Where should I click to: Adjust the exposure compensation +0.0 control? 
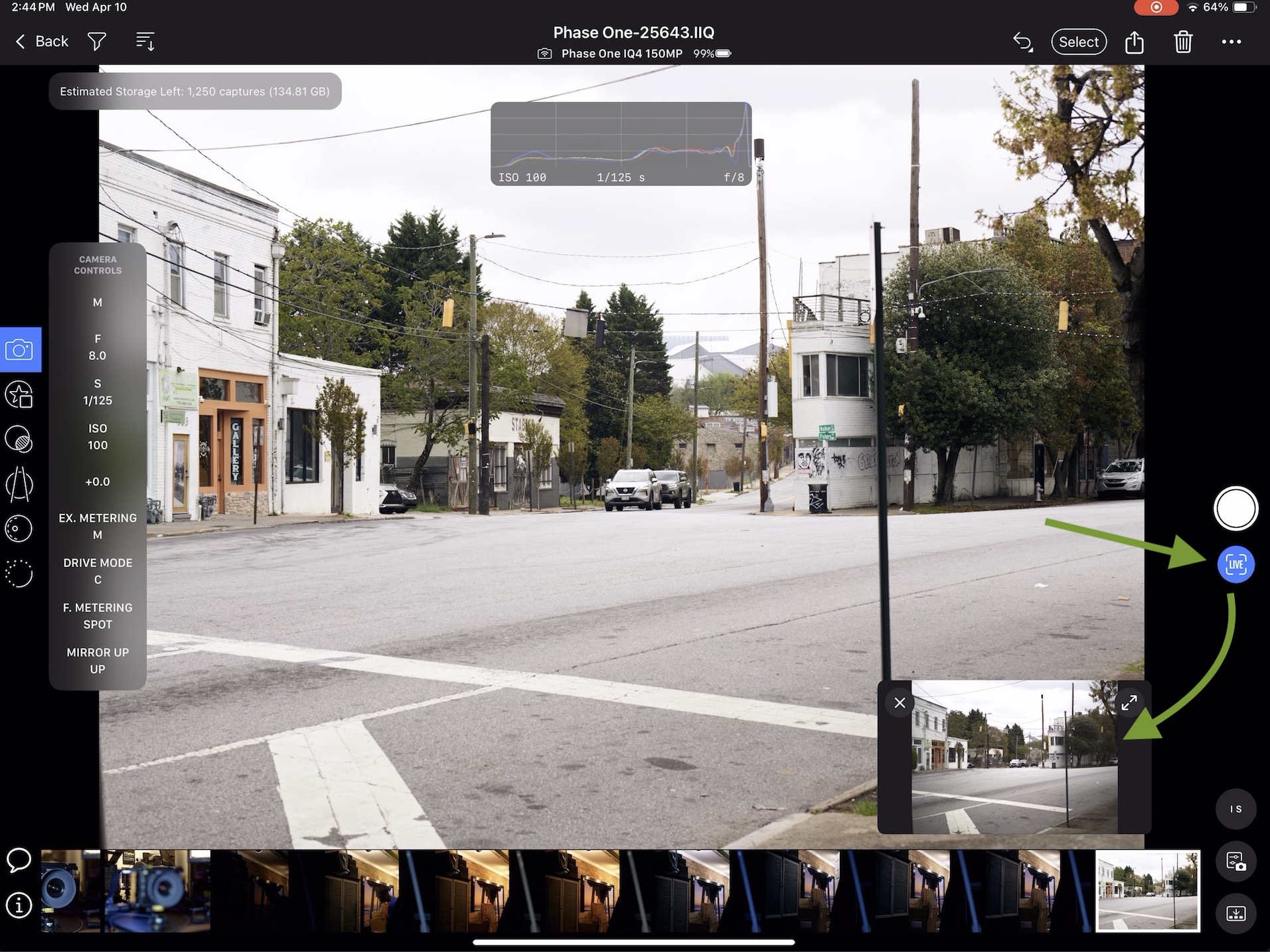point(98,481)
